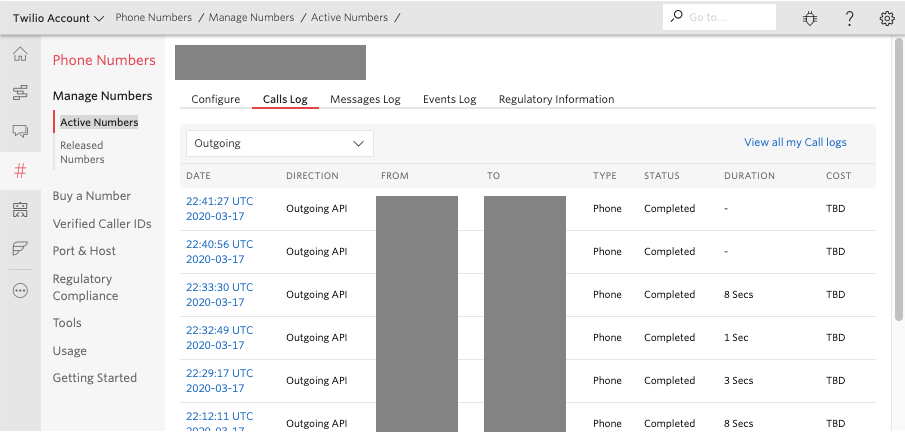
Task: Open the debugger bug icon
Action: 810,18
